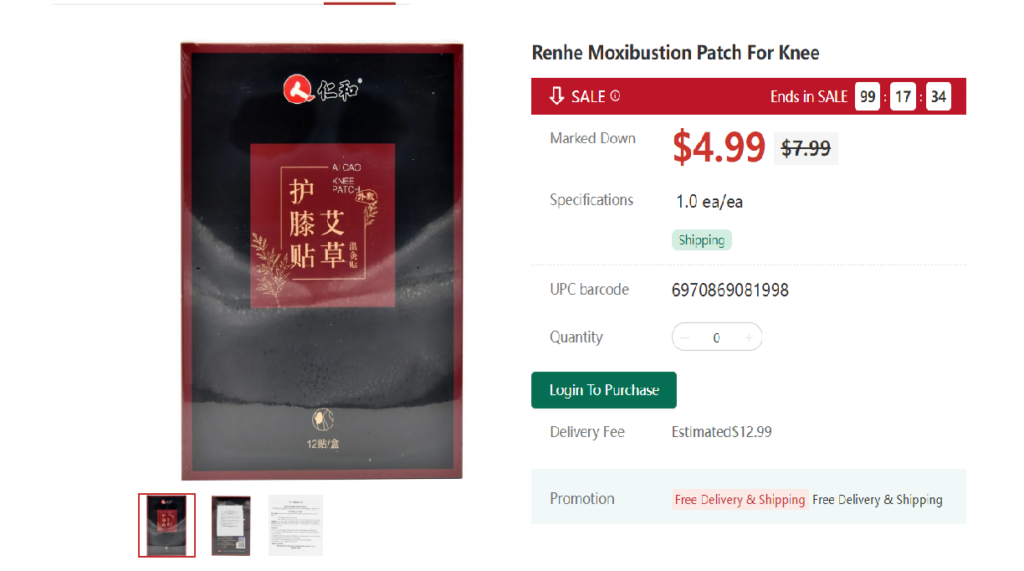Click the down-arrow sale icon
This screenshot has height=571, width=1024.
[x=556, y=96]
